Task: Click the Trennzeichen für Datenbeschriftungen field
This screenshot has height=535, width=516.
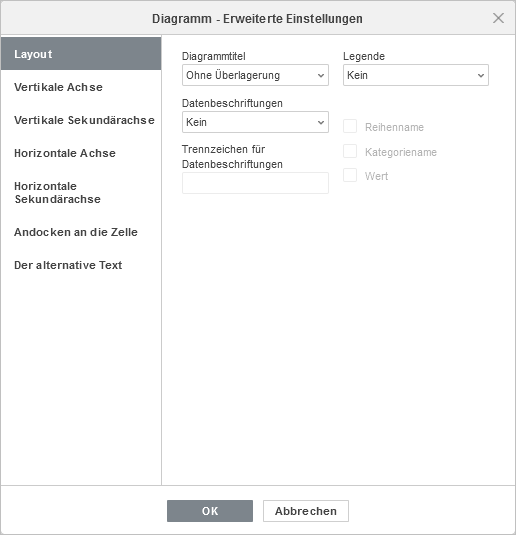Action: point(255,183)
